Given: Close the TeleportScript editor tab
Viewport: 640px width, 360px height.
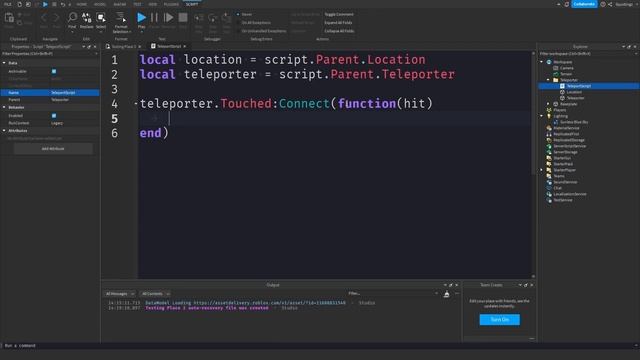Looking at the screenshot, I should pos(184,47).
